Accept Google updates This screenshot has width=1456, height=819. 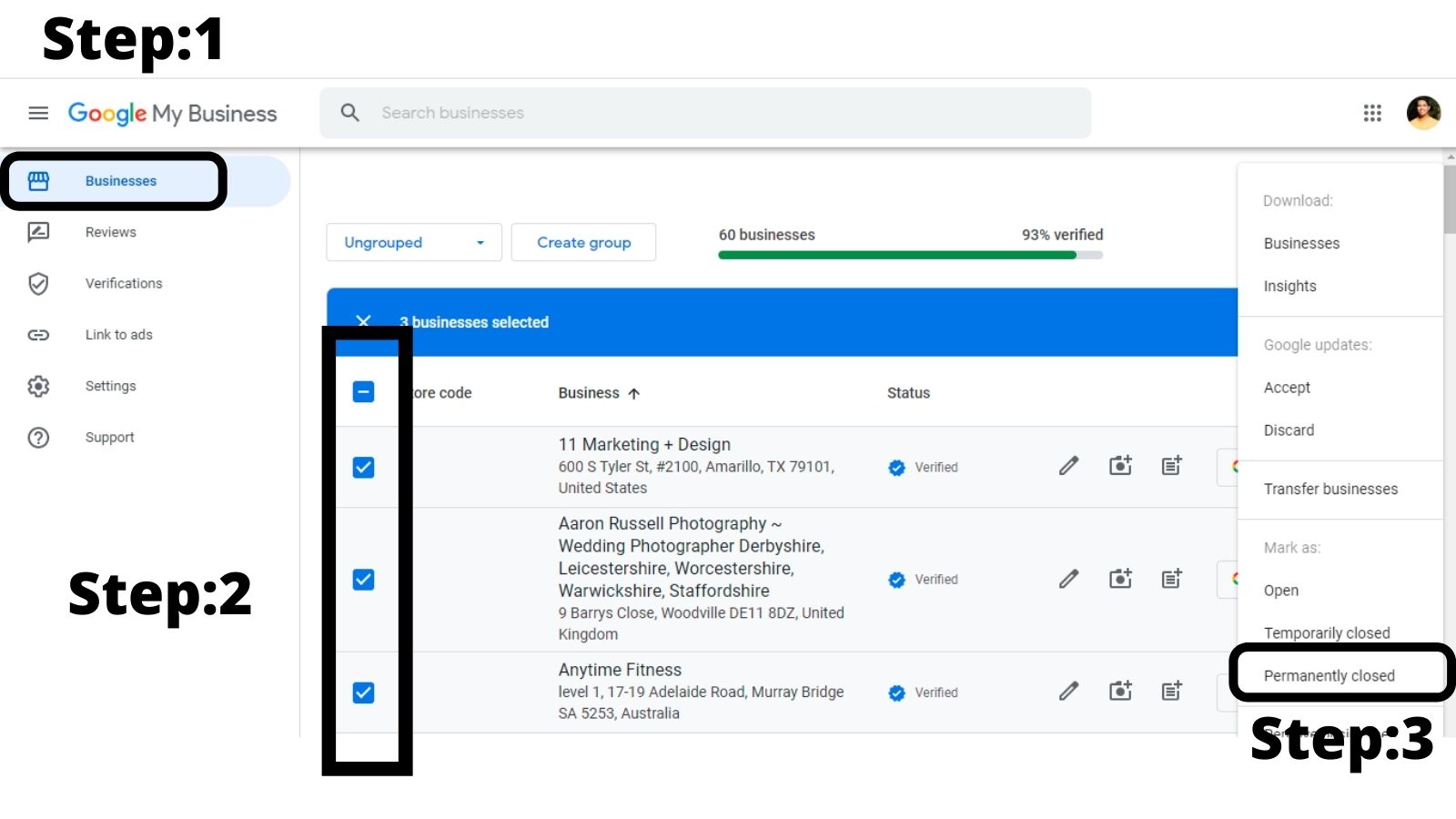coord(1287,388)
